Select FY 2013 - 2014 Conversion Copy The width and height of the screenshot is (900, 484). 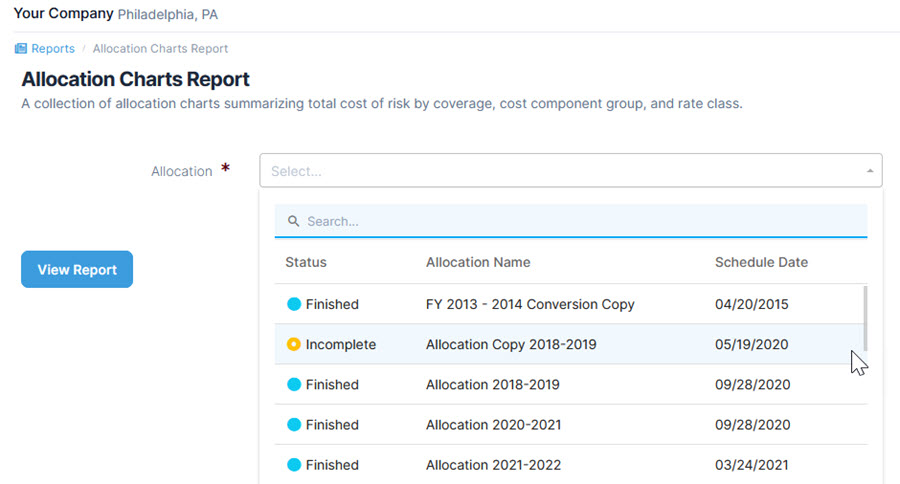[x=530, y=304]
